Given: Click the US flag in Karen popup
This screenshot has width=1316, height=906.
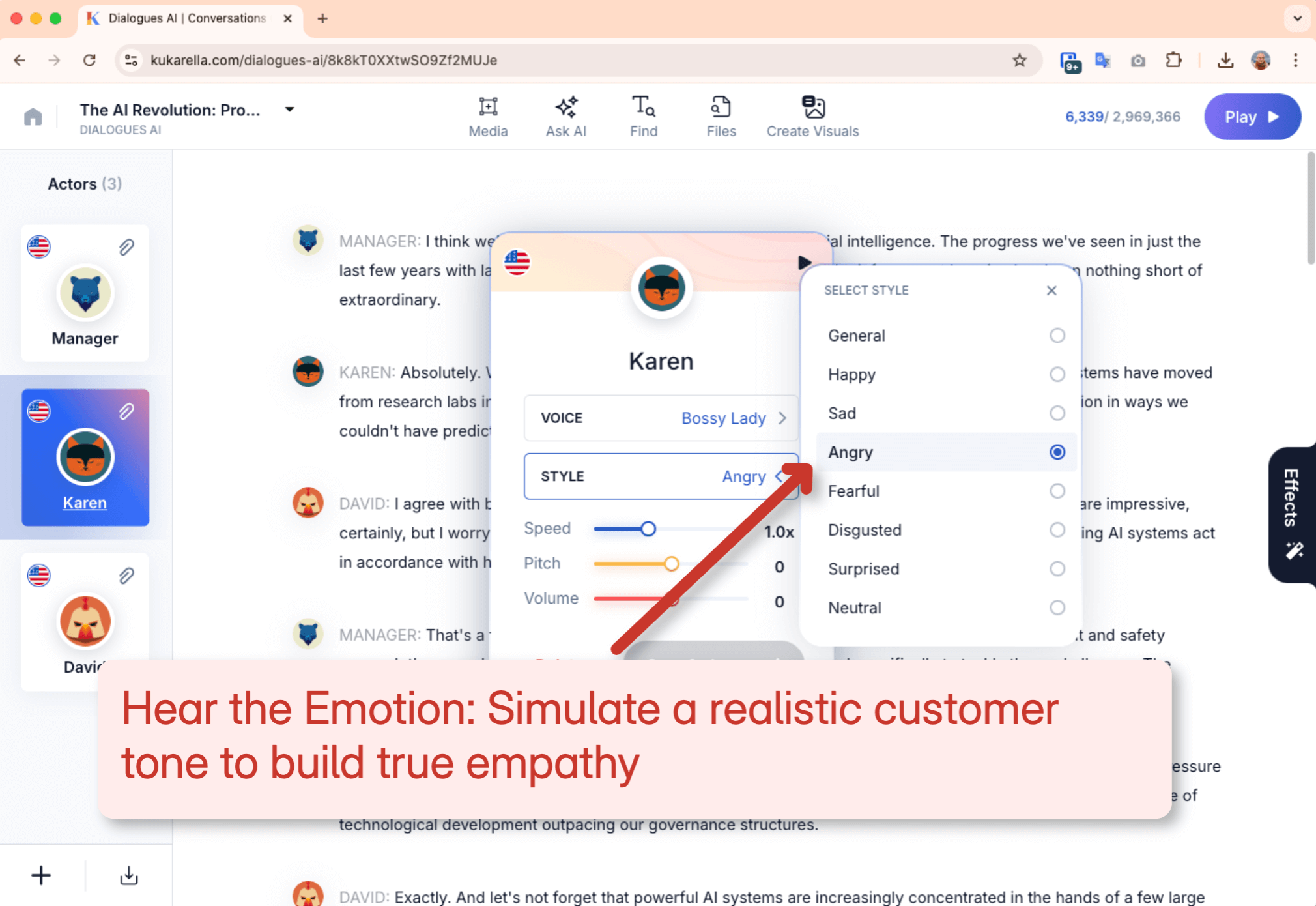Looking at the screenshot, I should click(x=517, y=263).
